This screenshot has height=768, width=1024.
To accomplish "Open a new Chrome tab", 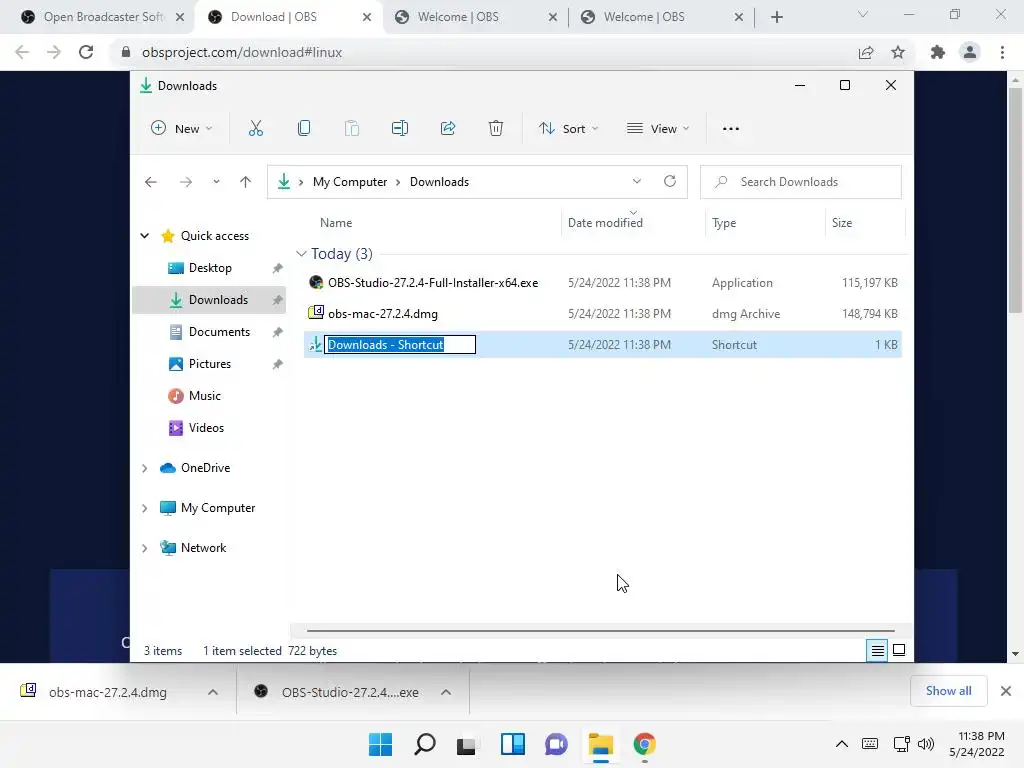I will tap(776, 17).
